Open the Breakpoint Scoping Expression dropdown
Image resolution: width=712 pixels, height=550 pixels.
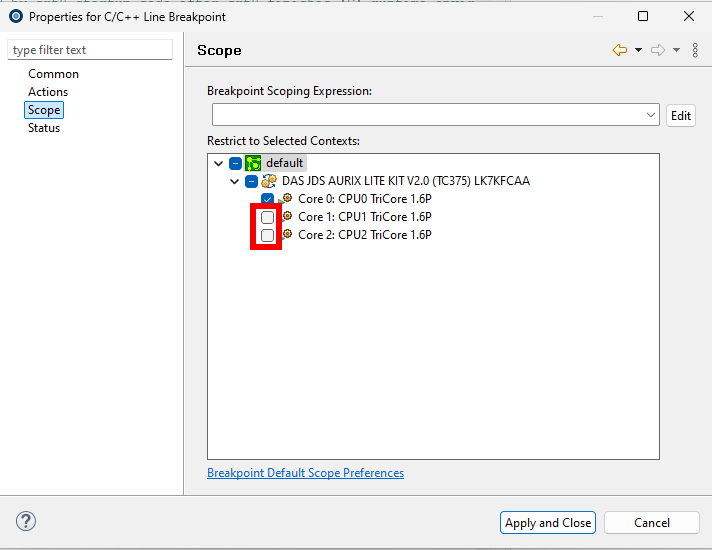[x=650, y=115]
